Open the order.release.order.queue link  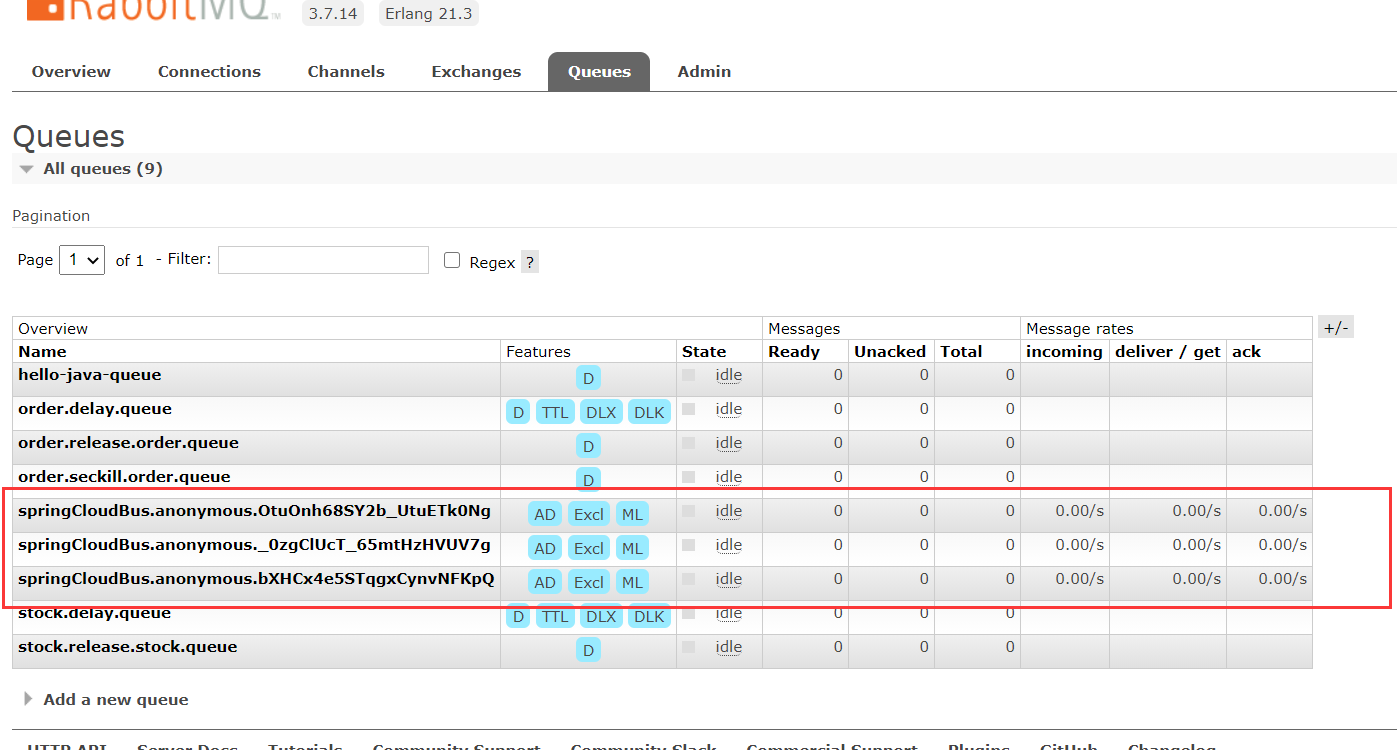coord(128,443)
